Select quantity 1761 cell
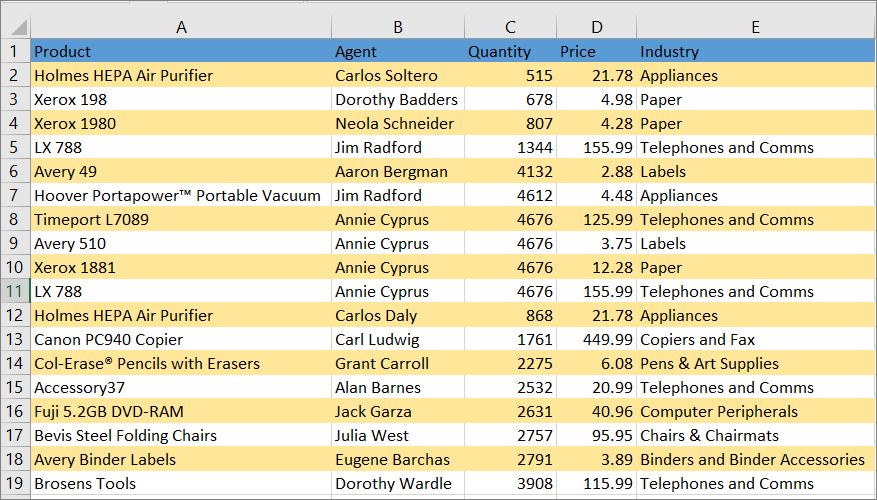877x500 pixels. pyautogui.click(x=510, y=339)
